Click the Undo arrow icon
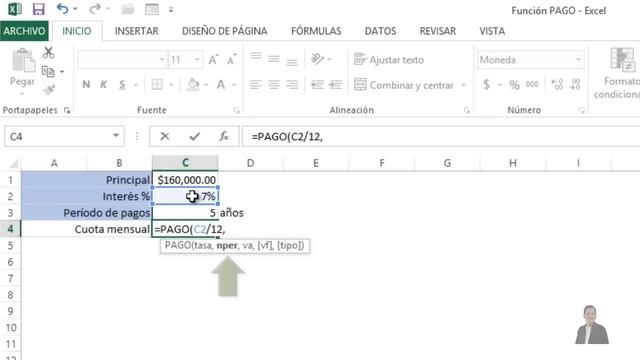640x360 pixels. pos(62,9)
